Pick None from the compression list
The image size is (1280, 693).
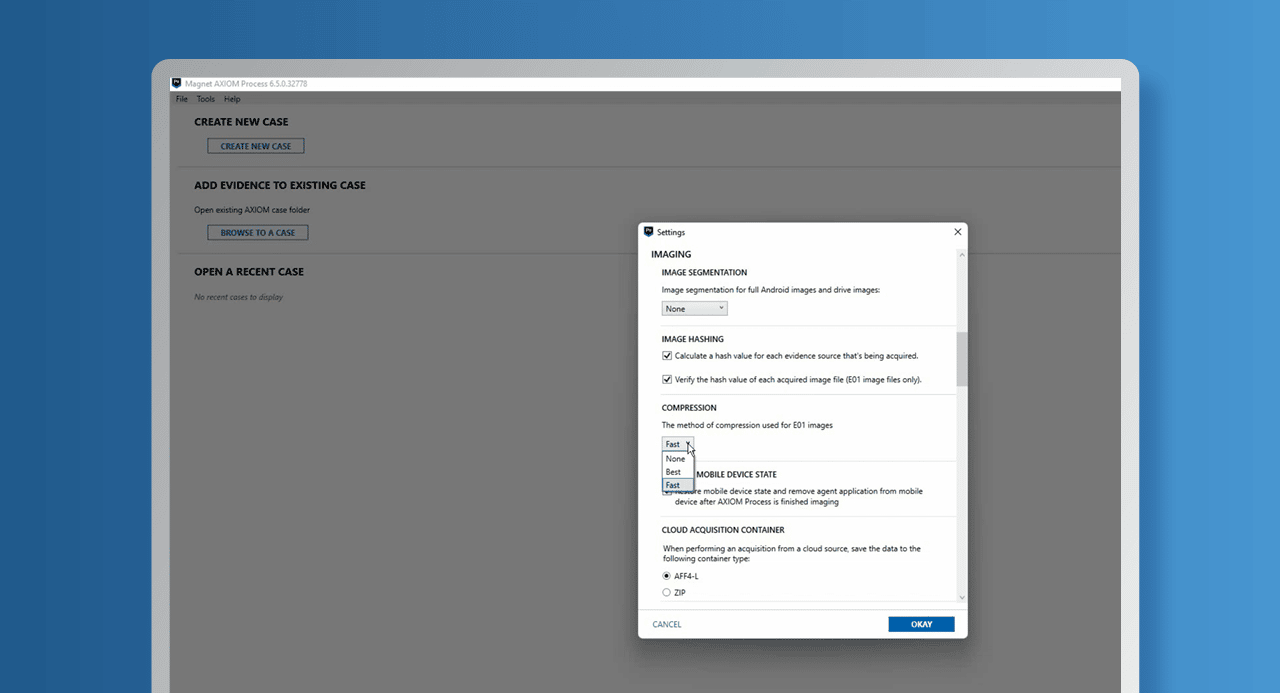(x=676, y=459)
